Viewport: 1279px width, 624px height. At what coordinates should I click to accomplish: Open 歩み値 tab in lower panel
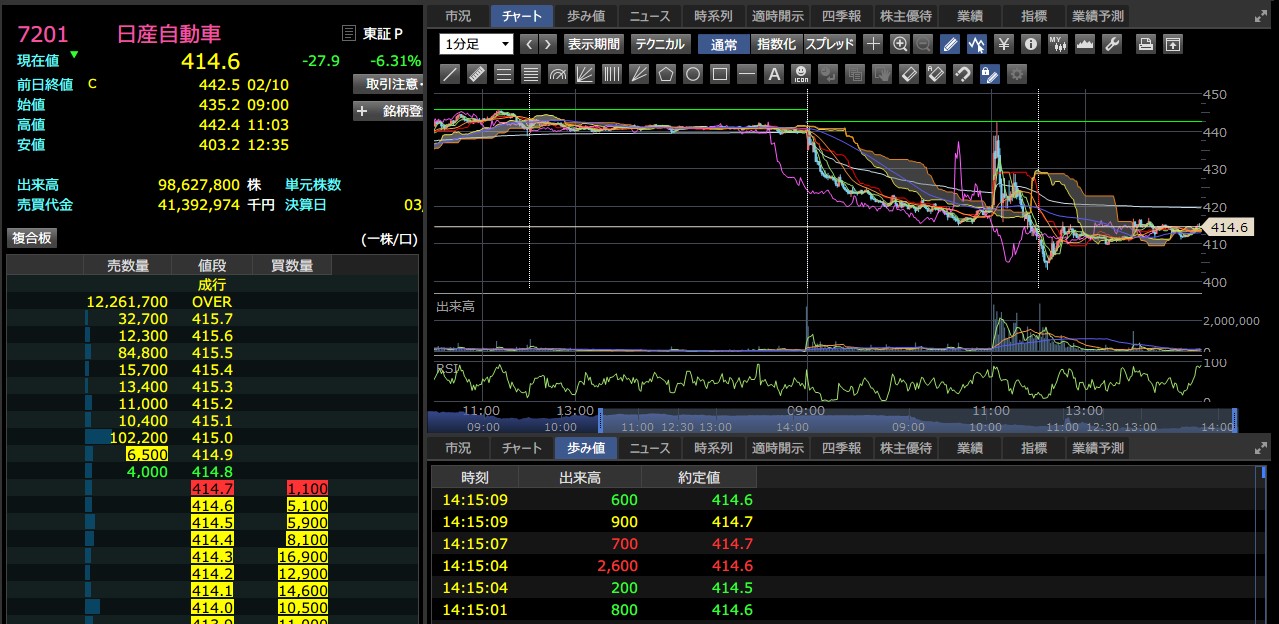click(586, 448)
